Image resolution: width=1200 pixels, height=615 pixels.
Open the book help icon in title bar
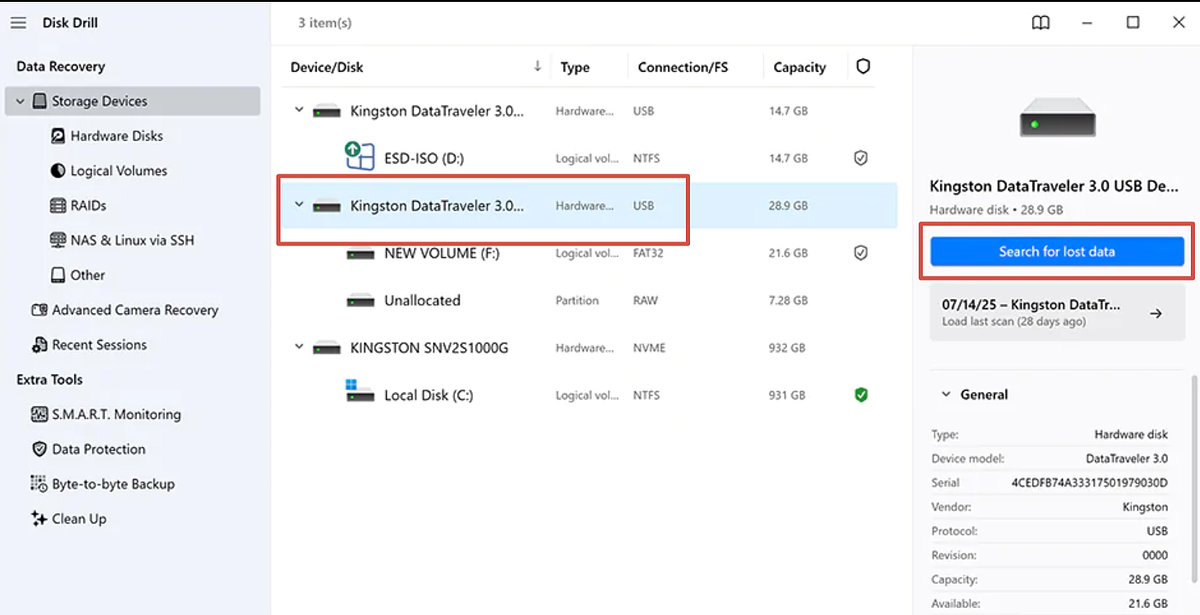click(x=1041, y=23)
